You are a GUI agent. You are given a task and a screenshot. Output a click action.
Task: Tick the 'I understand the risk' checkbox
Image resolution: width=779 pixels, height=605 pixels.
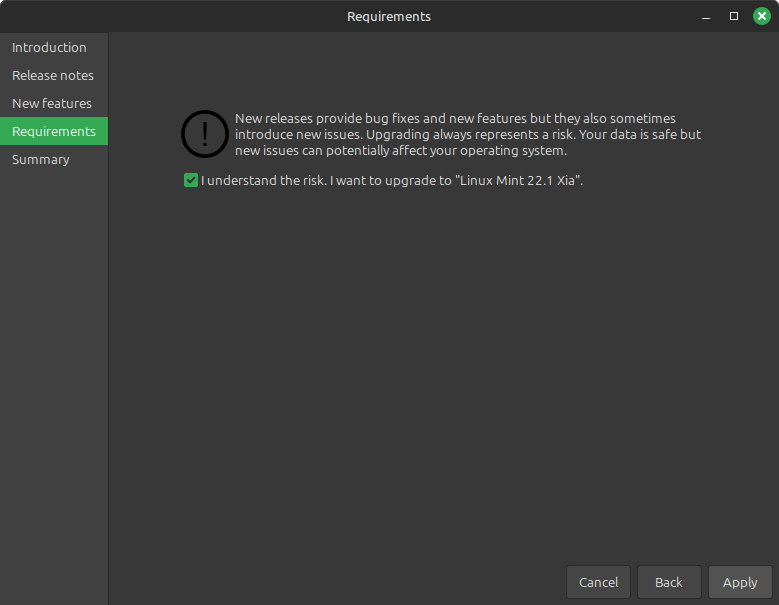coord(190,181)
